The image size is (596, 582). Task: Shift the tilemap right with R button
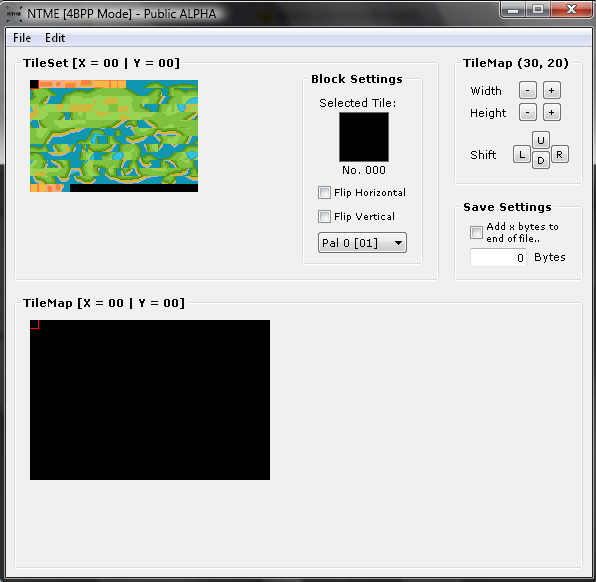point(560,154)
